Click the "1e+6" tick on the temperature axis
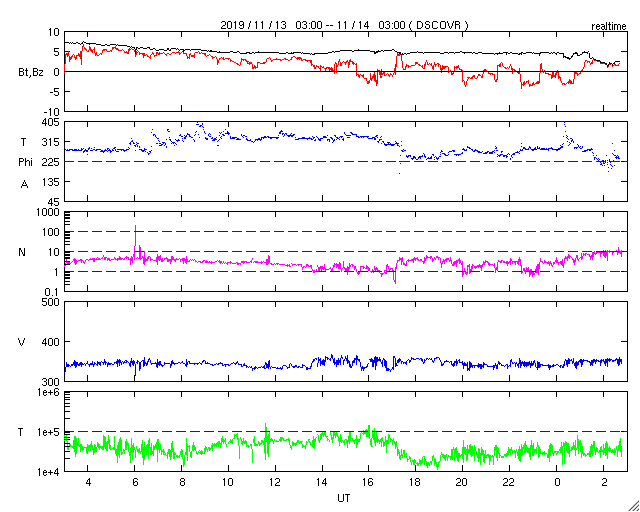Image resolution: width=640 pixels, height=512 pixels. (x=46, y=392)
